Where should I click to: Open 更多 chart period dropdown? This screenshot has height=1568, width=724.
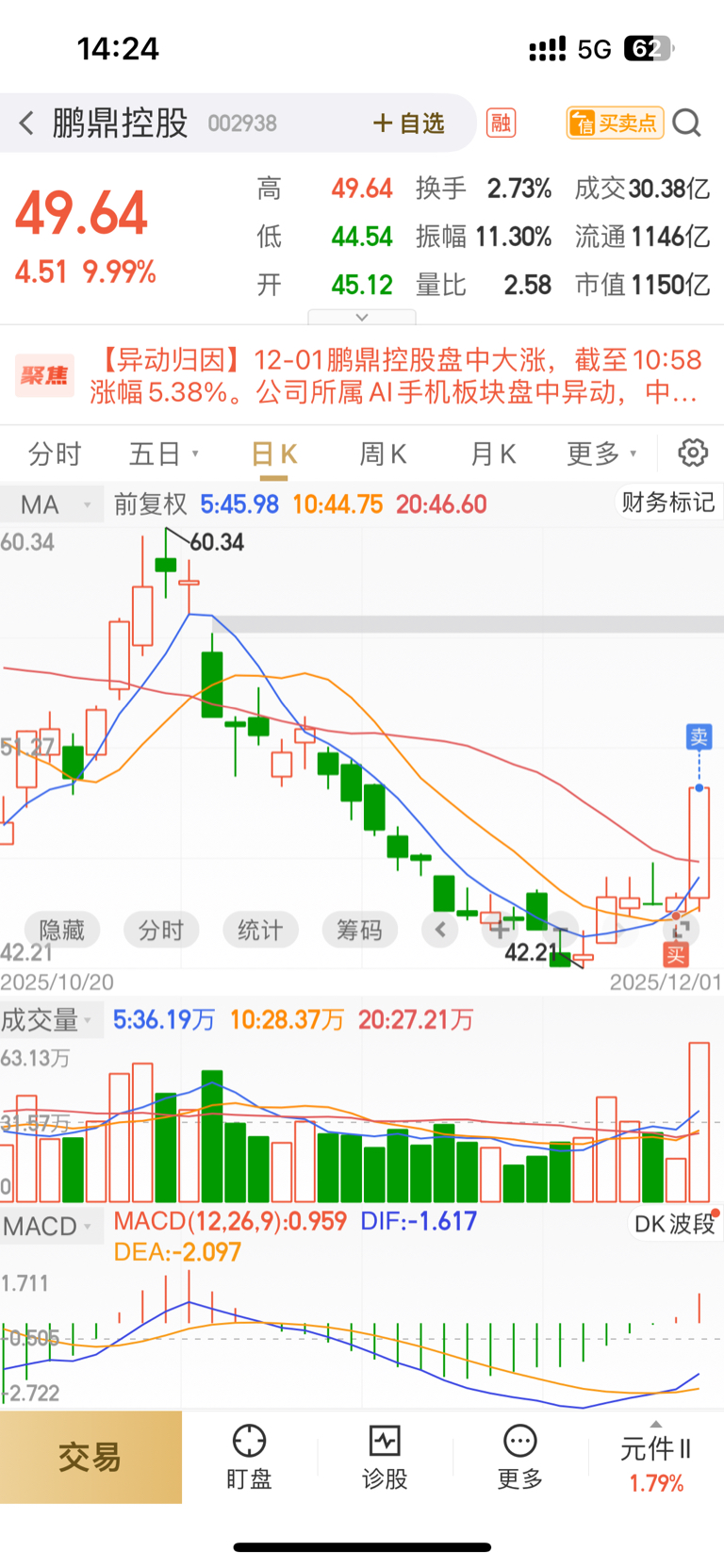601,454
